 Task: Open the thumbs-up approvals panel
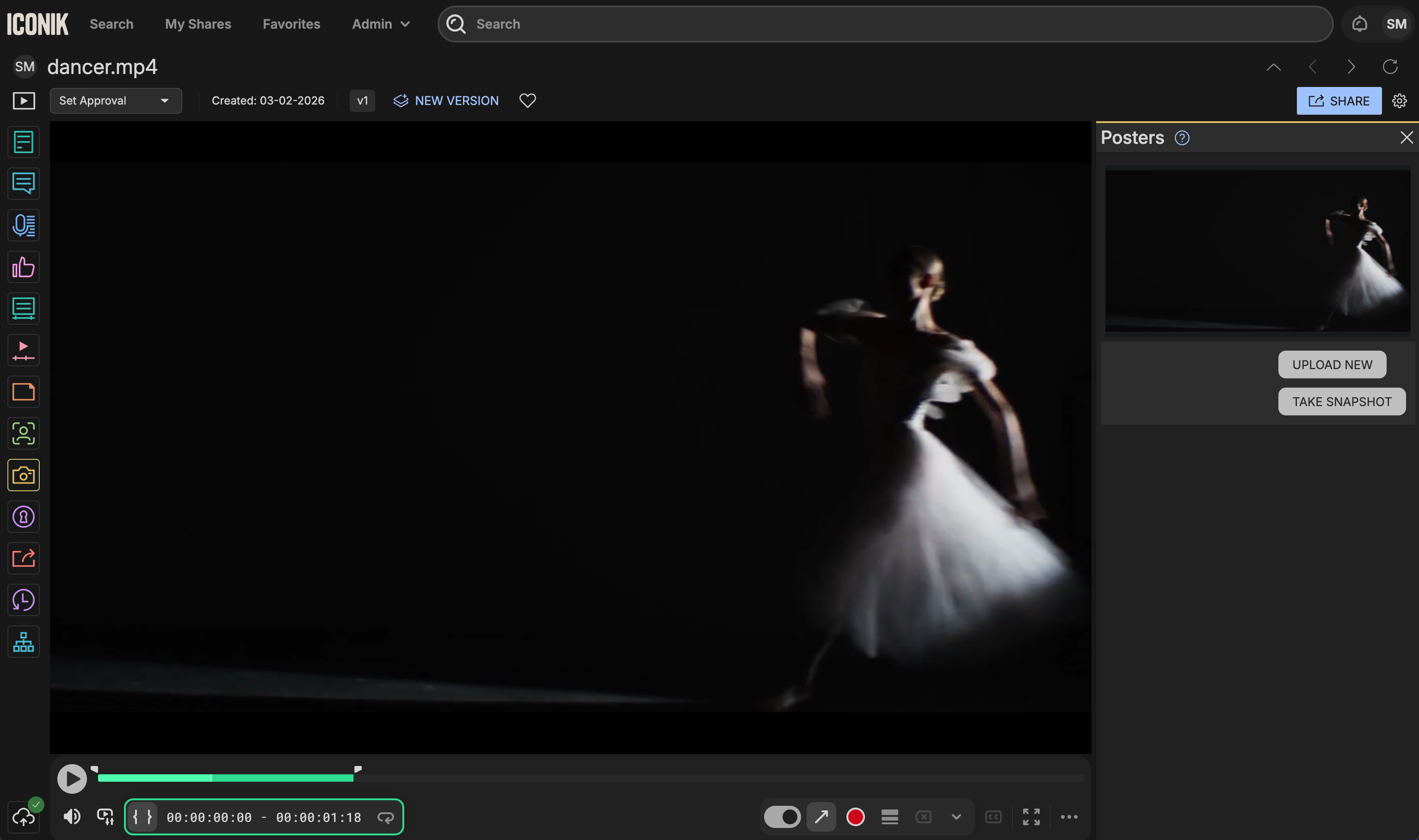pos(23,267)
